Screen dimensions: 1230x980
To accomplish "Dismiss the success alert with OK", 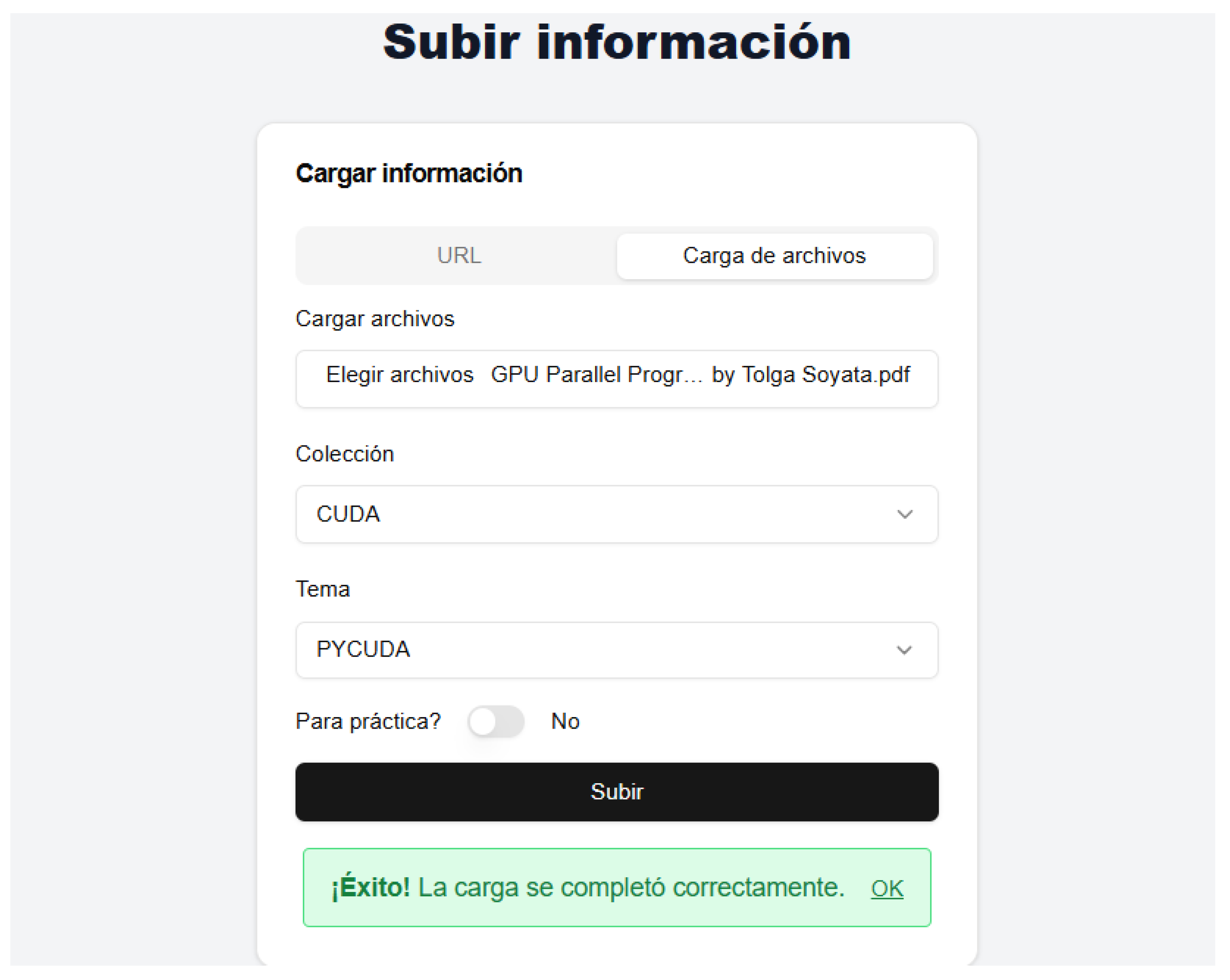I will [887, 888].
